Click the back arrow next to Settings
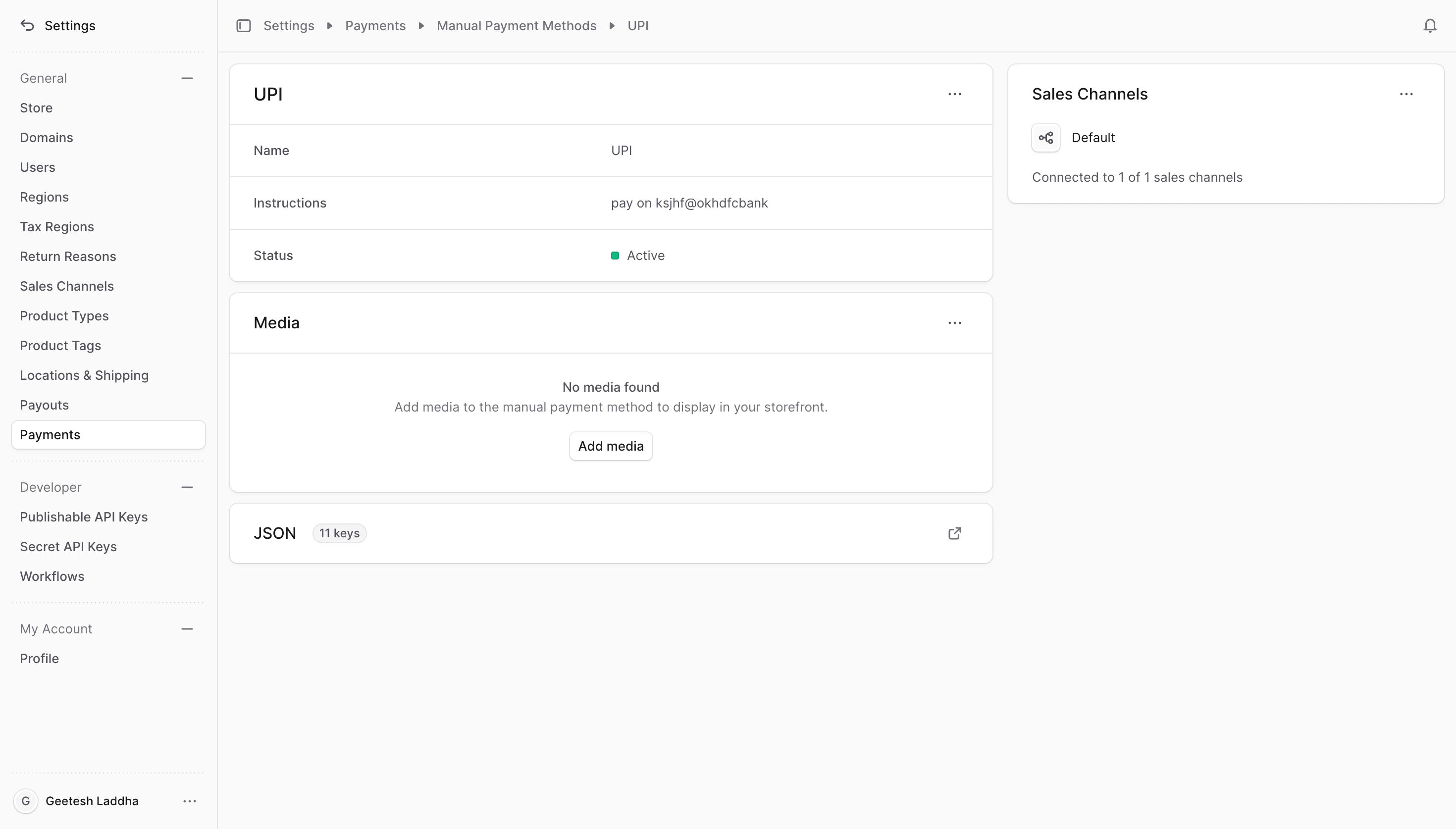The width and height of the screenshot is (1456, 829). (27, 25)
